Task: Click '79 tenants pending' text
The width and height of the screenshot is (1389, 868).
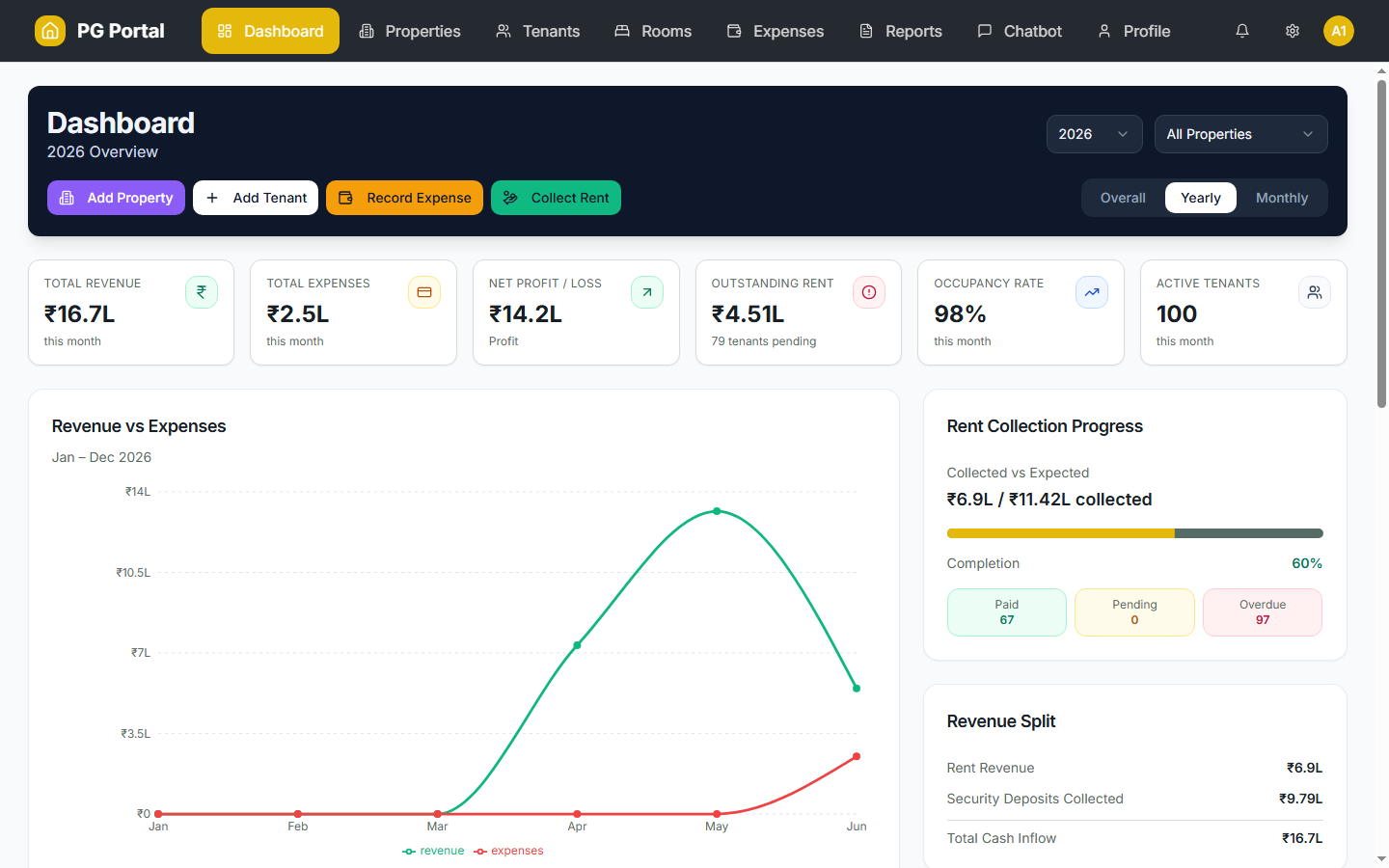Action: [764, 341]
